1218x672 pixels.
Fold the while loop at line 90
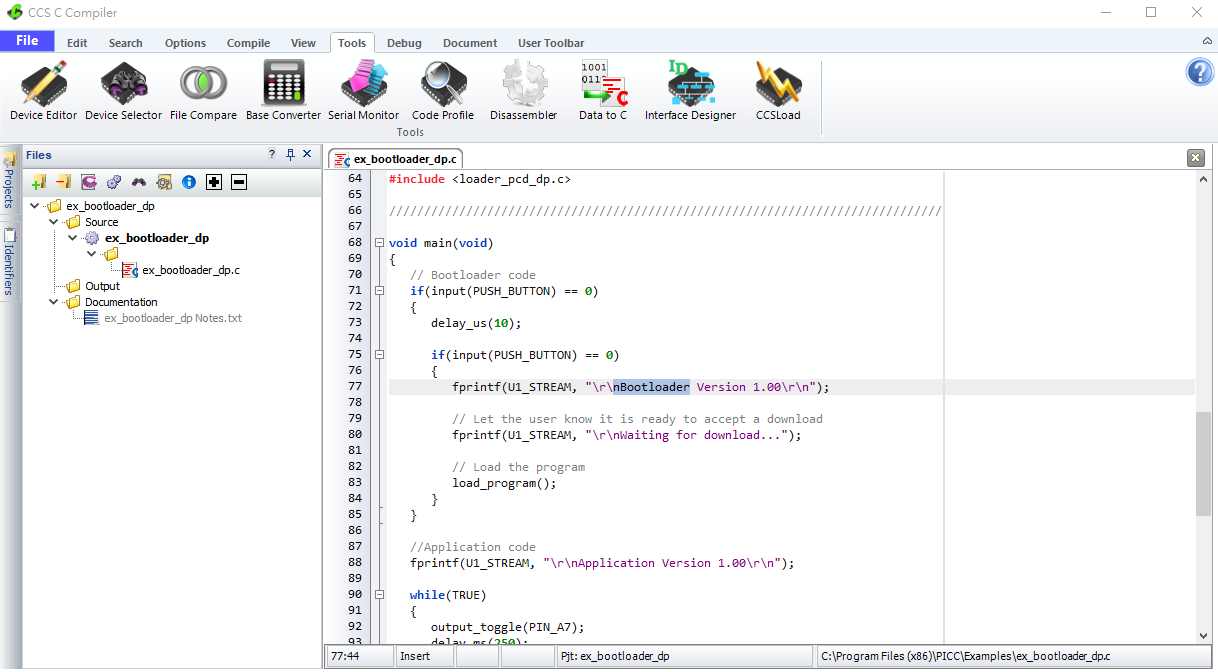379,595
